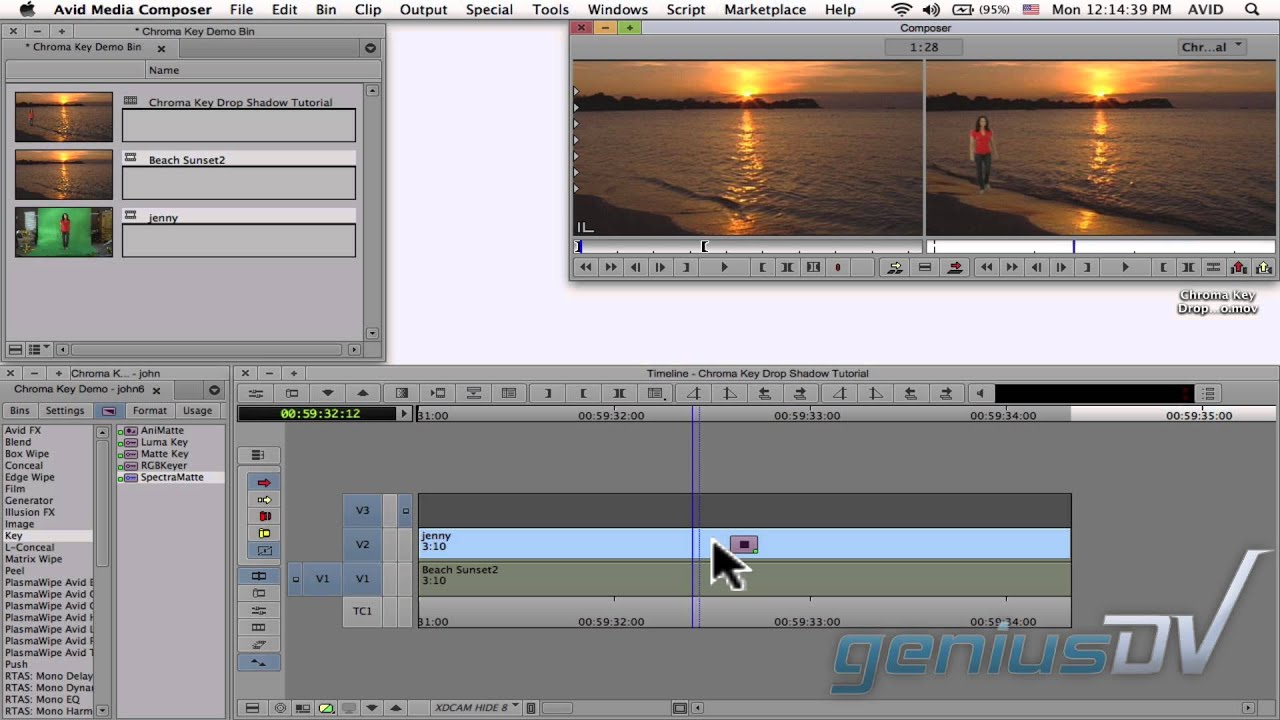
Task: Open the XDCAM HIDE 8 timeline view dropdown
Action: [477, 708]
